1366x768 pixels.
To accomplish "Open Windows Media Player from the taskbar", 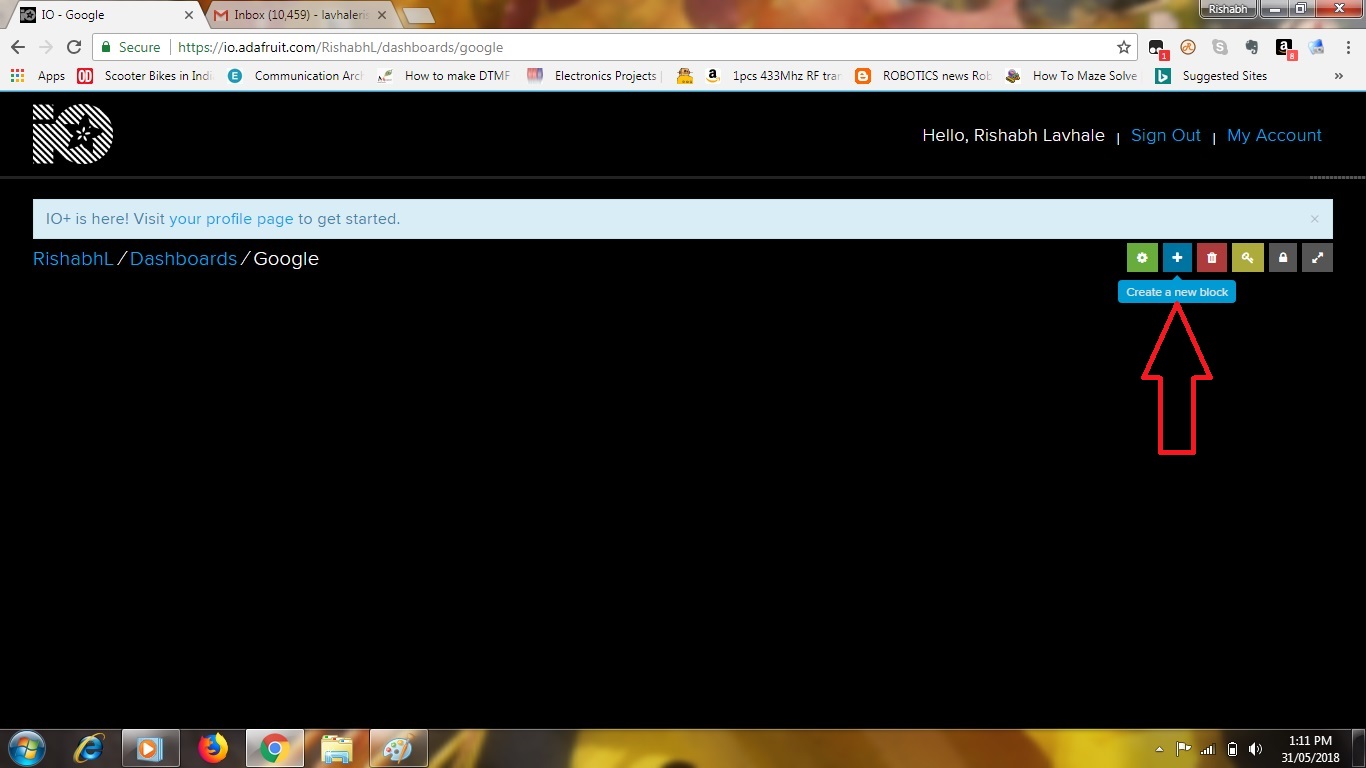I will (x=150, y=748).
